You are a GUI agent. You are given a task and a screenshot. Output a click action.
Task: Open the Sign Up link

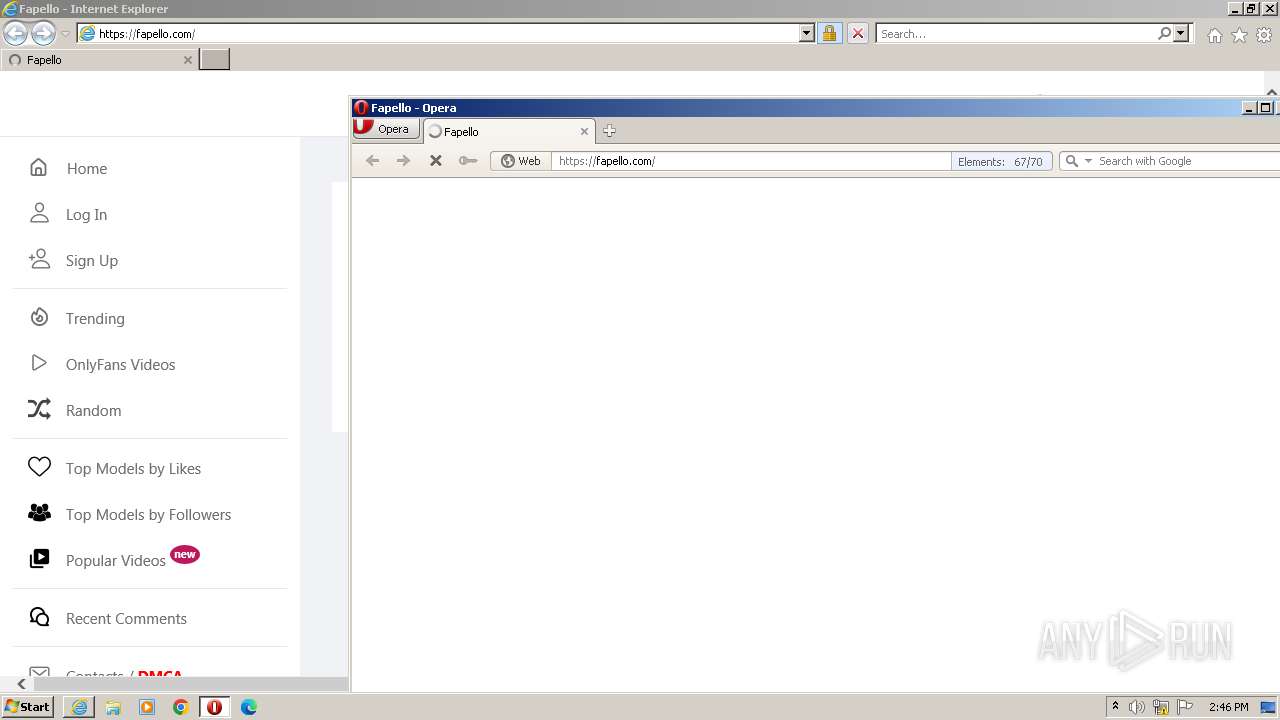pyautogui.click(x=92, y=260)
